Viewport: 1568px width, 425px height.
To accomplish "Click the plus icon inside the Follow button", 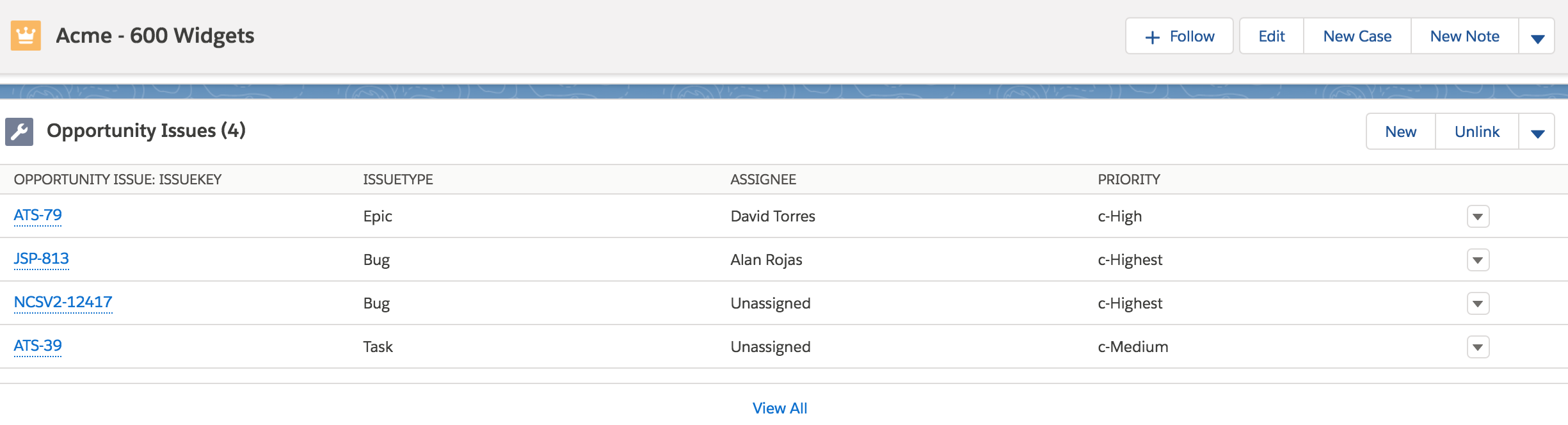I will [x=1152, y=36].
